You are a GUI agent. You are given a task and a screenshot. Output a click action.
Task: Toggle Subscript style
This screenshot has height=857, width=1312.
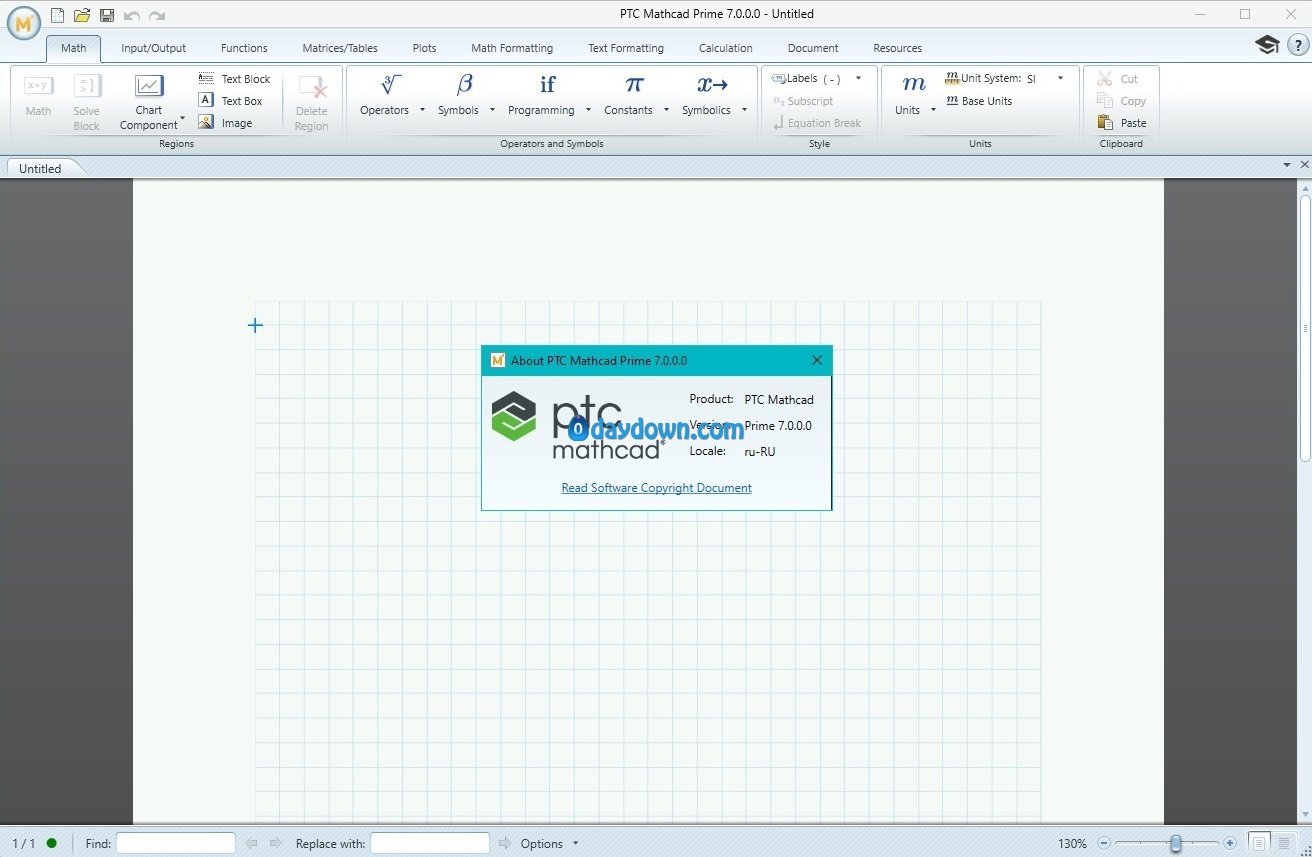tap(803, 101)
